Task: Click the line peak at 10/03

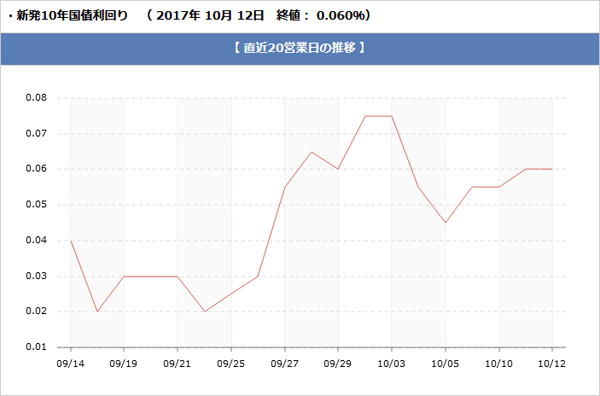Action: [x=391, y=116]
